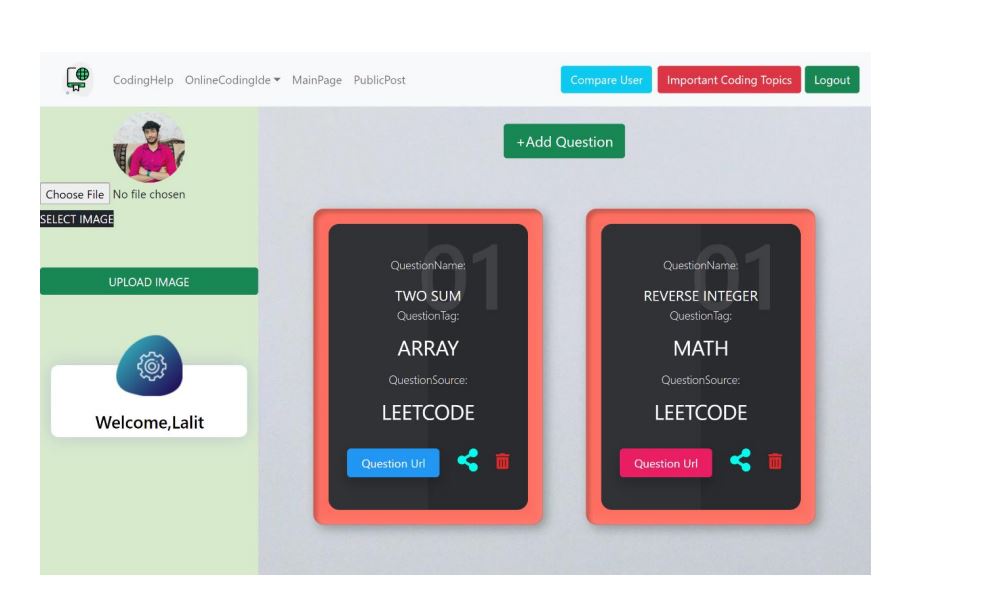Open Important Coding Topics
The height and width of the screenshot is (593, 994).
click(x=729, y=79)
